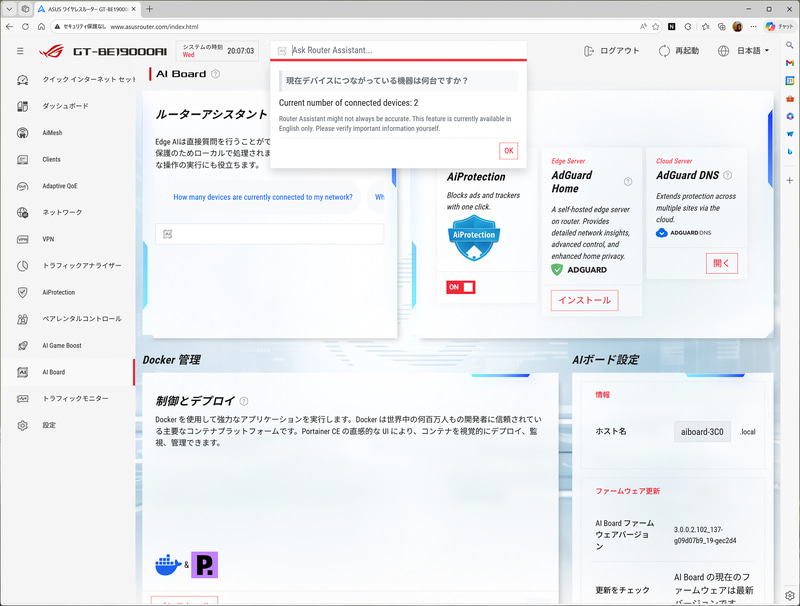Click OK in Router Assistant popup
The image size is (800, 606).
point(509,151)
